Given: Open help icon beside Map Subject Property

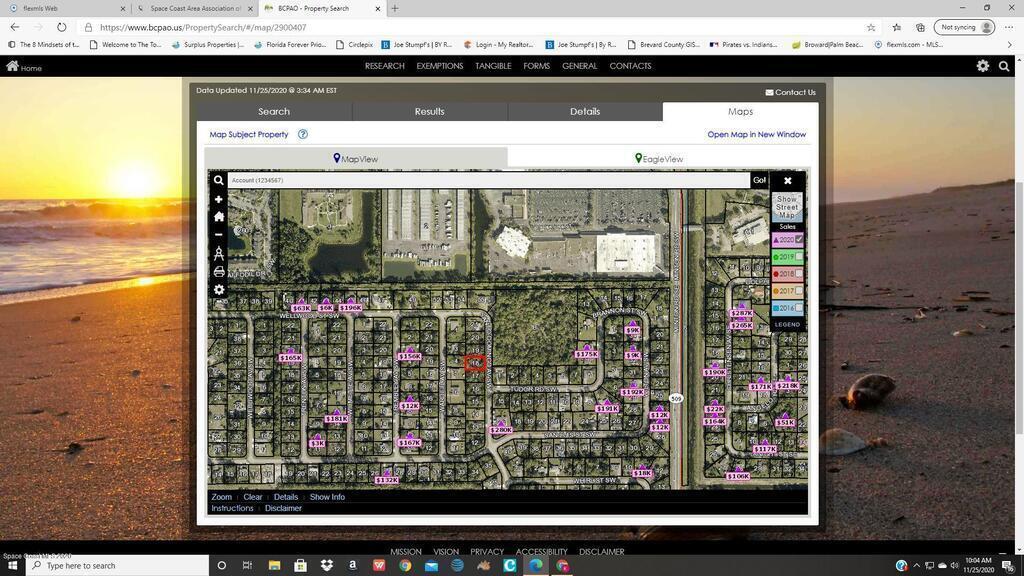Looking at the screenshot, I should point(302,134).
